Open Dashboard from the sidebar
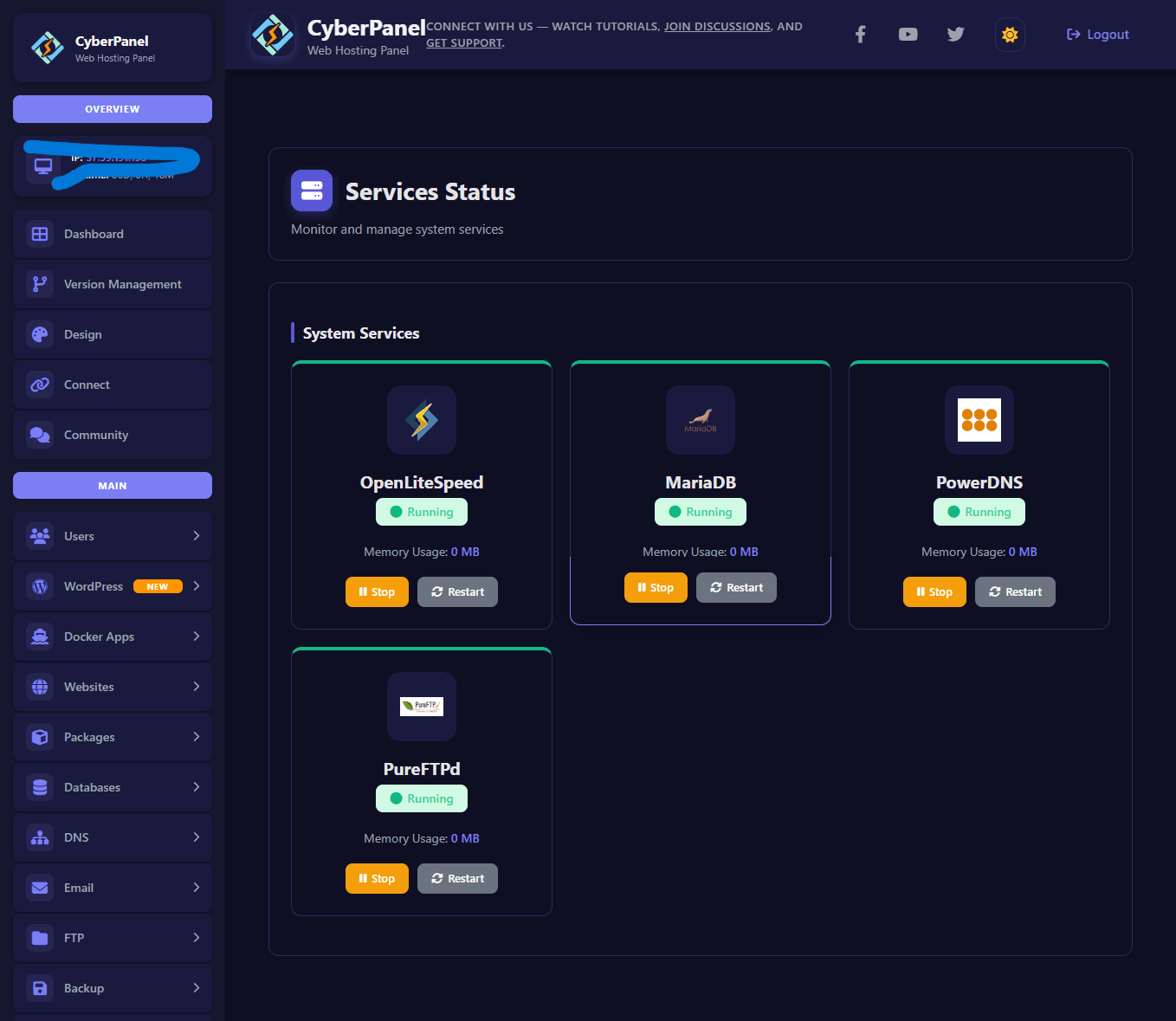The image size is (1176, 1021). click(x=113, y=234)
